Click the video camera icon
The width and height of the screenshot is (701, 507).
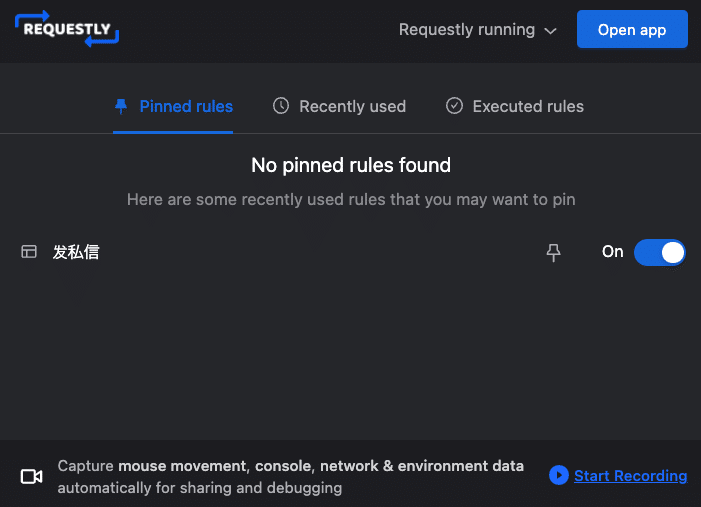31,476
